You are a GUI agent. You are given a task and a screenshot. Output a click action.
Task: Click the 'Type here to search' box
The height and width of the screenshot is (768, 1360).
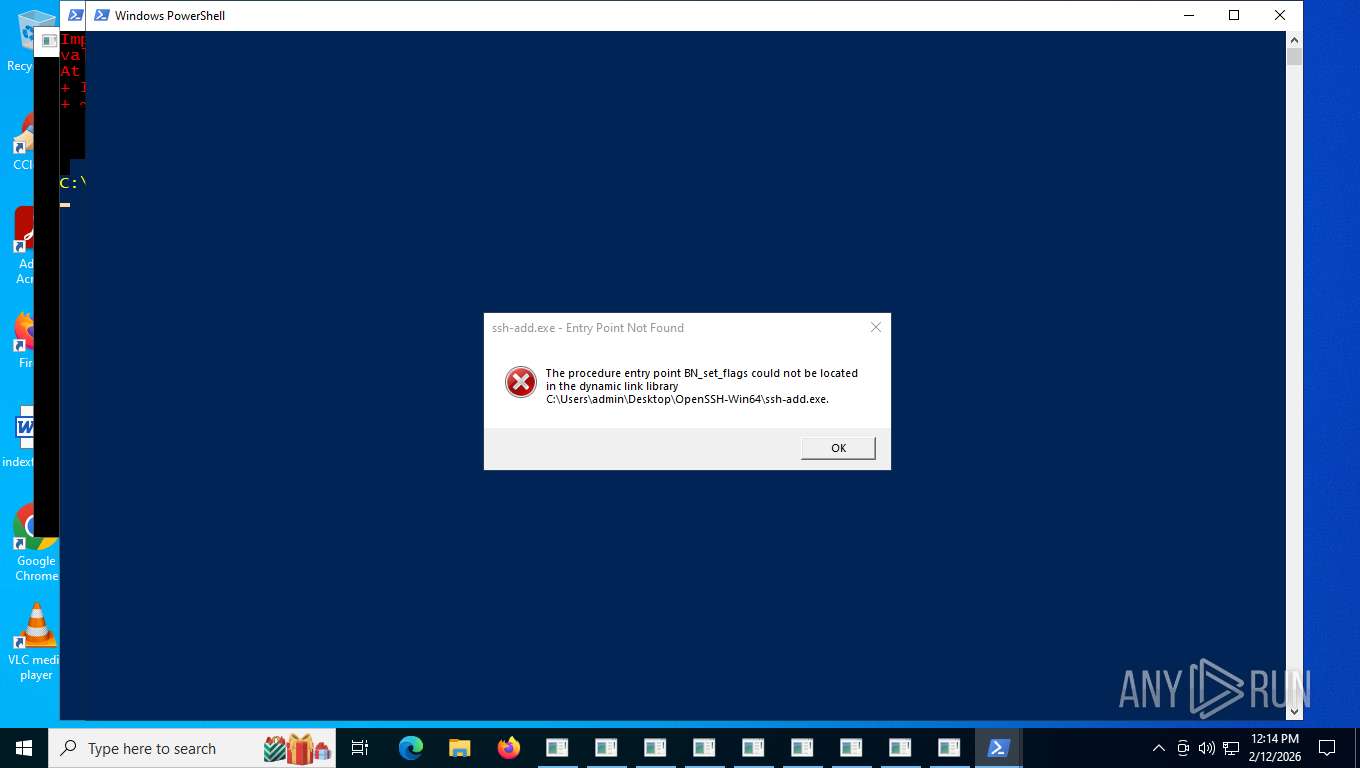click(192, 748)
